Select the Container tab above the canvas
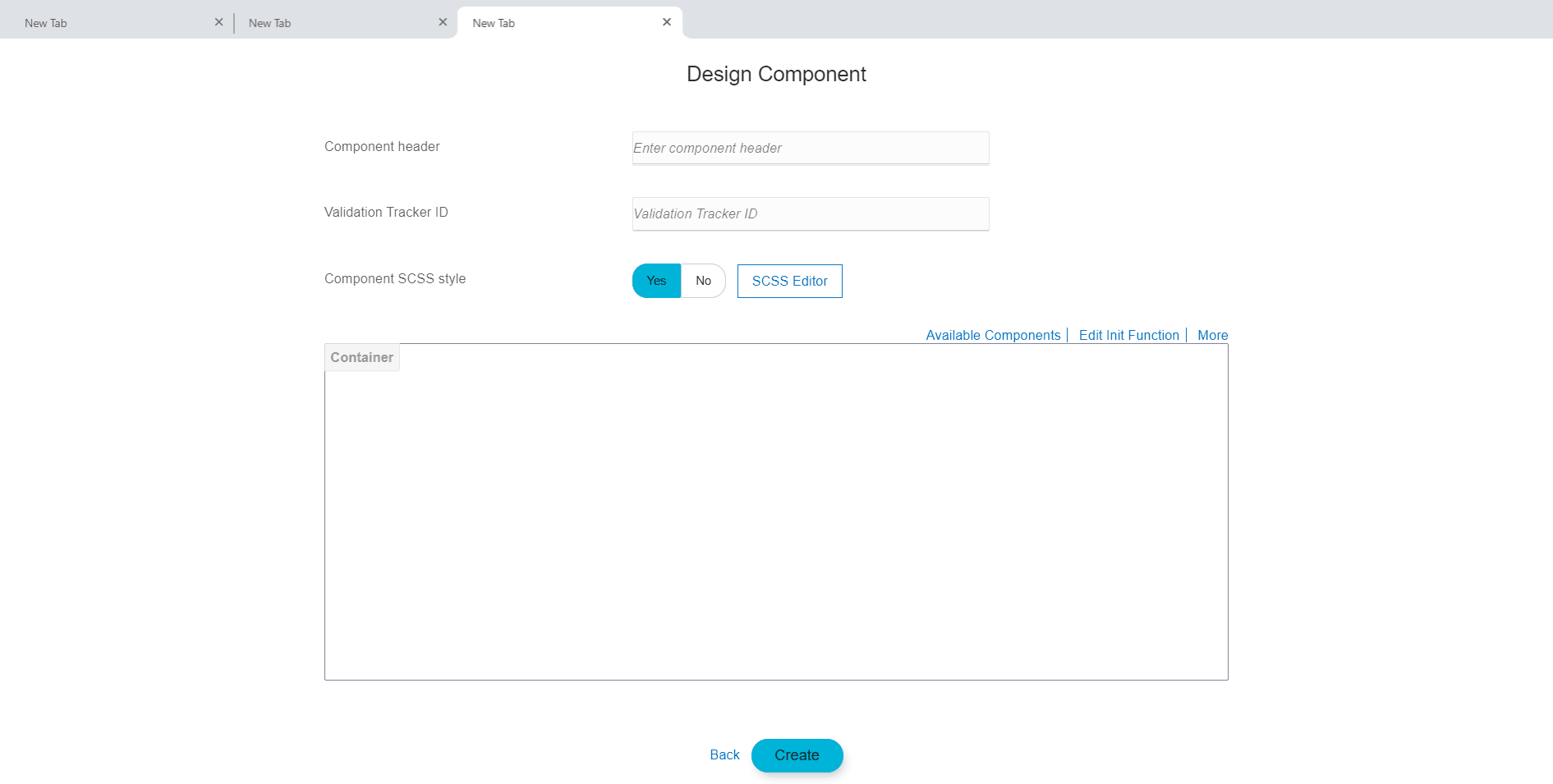This screenshot has height=784, width=1553. pos(361,357)
